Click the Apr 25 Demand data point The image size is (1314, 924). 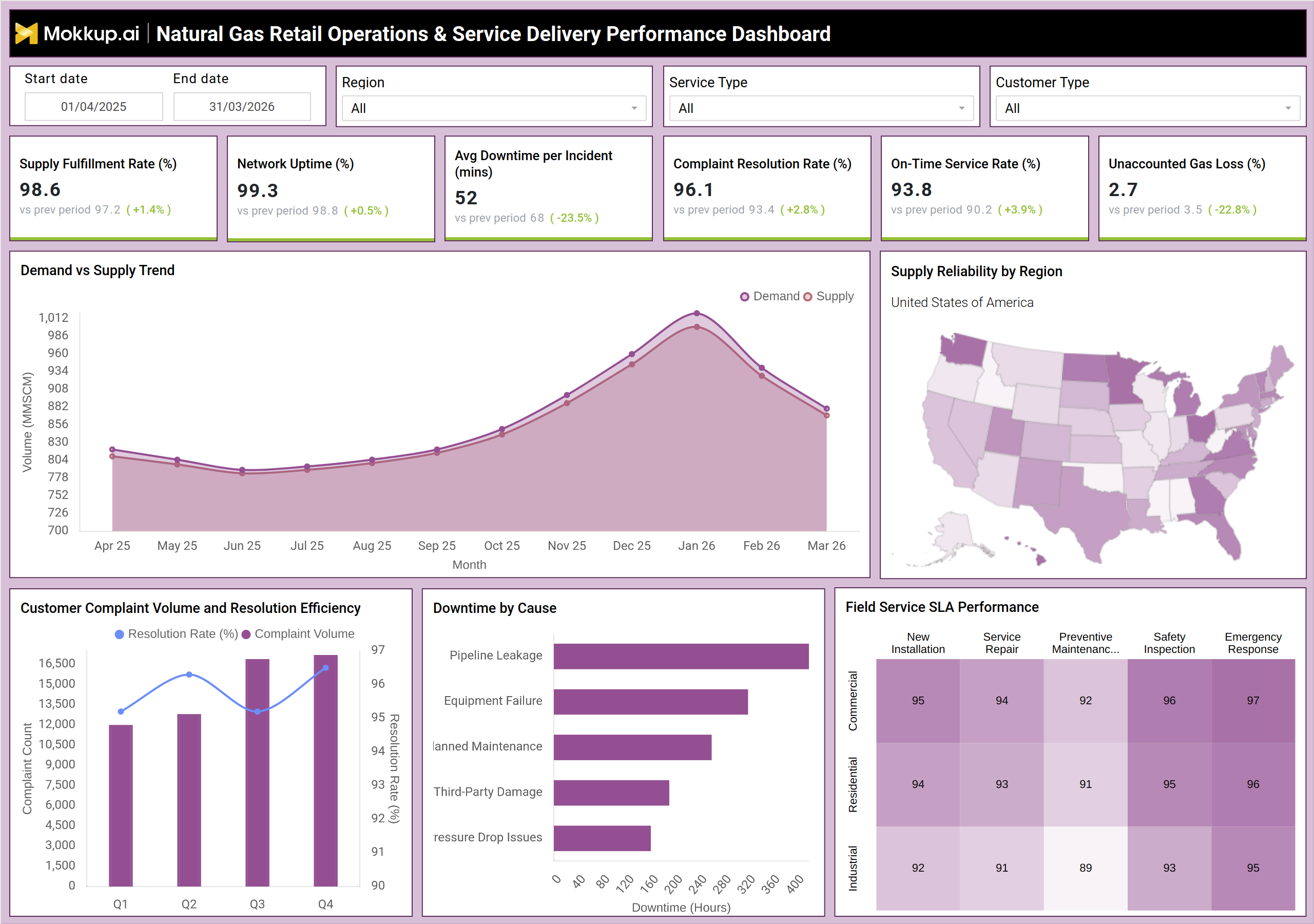point(112,449)
